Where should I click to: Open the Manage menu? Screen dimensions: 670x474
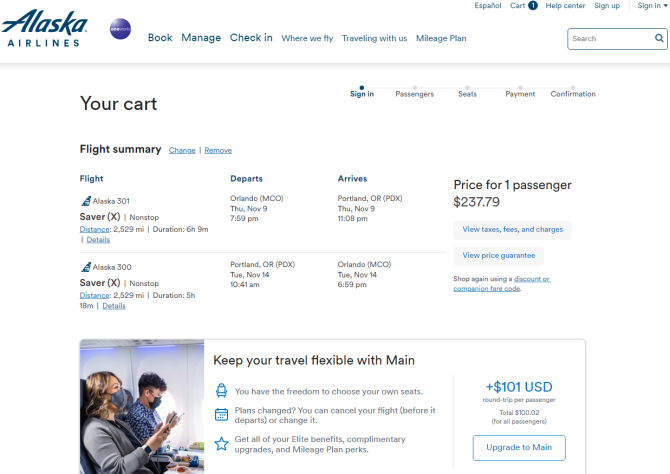[x=201, y=38]
